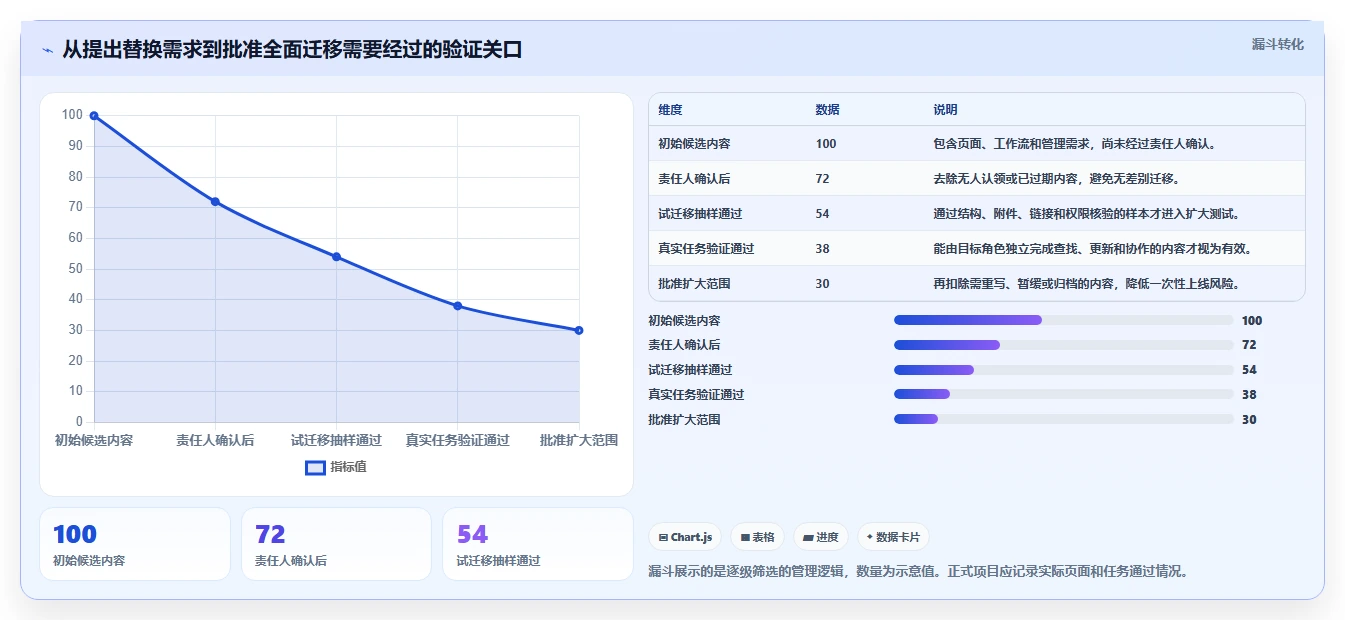Click the chart data point at 54
The height and width of the screenshot is (620, 1345).
point(336,257)
